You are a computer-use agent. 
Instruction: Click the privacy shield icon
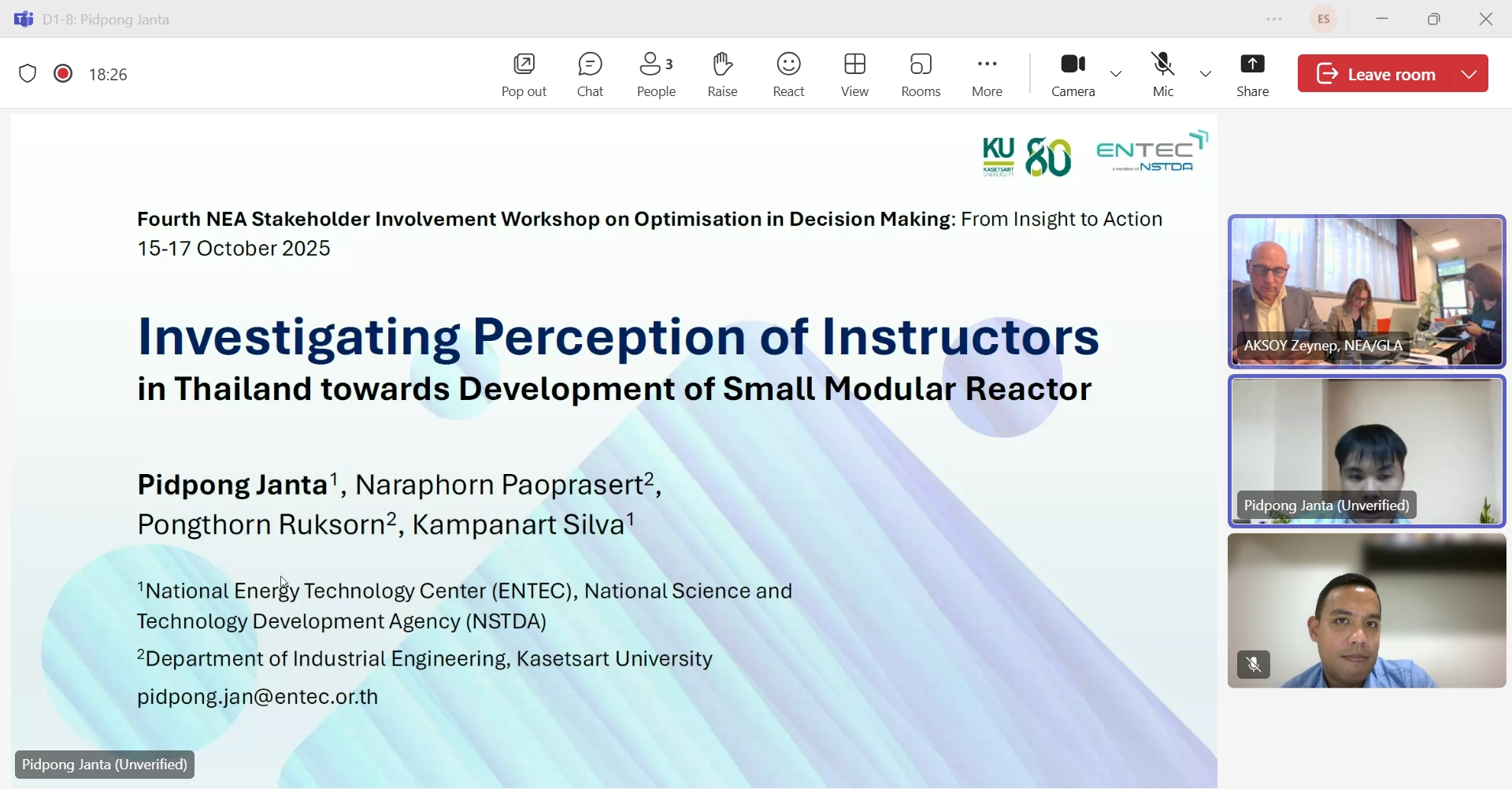point(28,74)
